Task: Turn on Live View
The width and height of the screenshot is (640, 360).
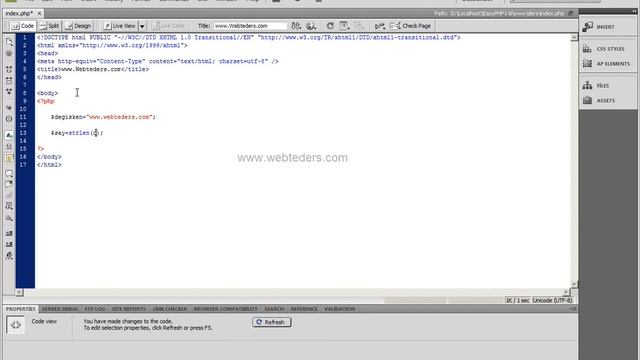Action: tap(120, 26)
